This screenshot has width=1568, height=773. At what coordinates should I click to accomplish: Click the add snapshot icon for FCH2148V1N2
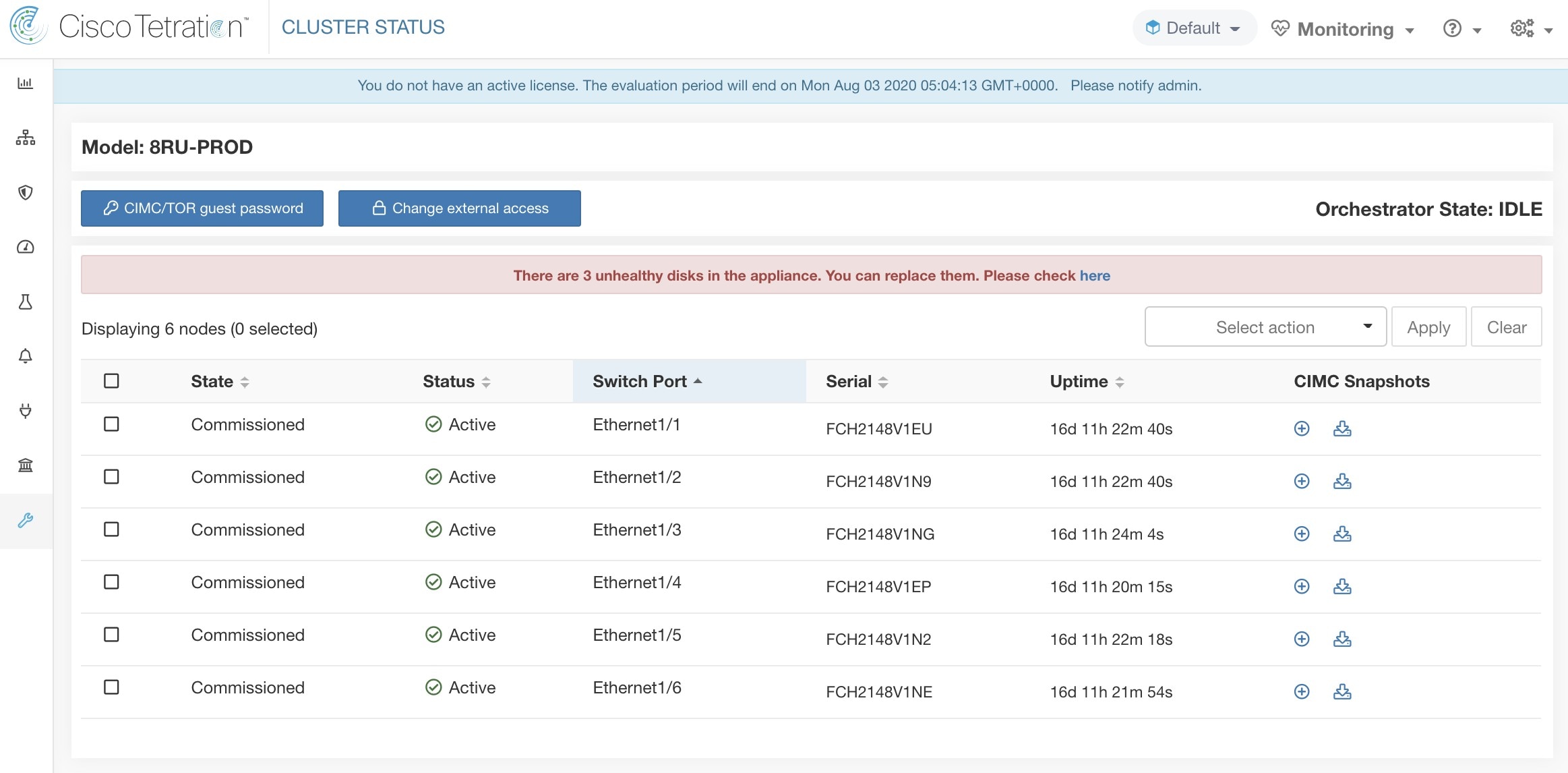point(1302,637)
